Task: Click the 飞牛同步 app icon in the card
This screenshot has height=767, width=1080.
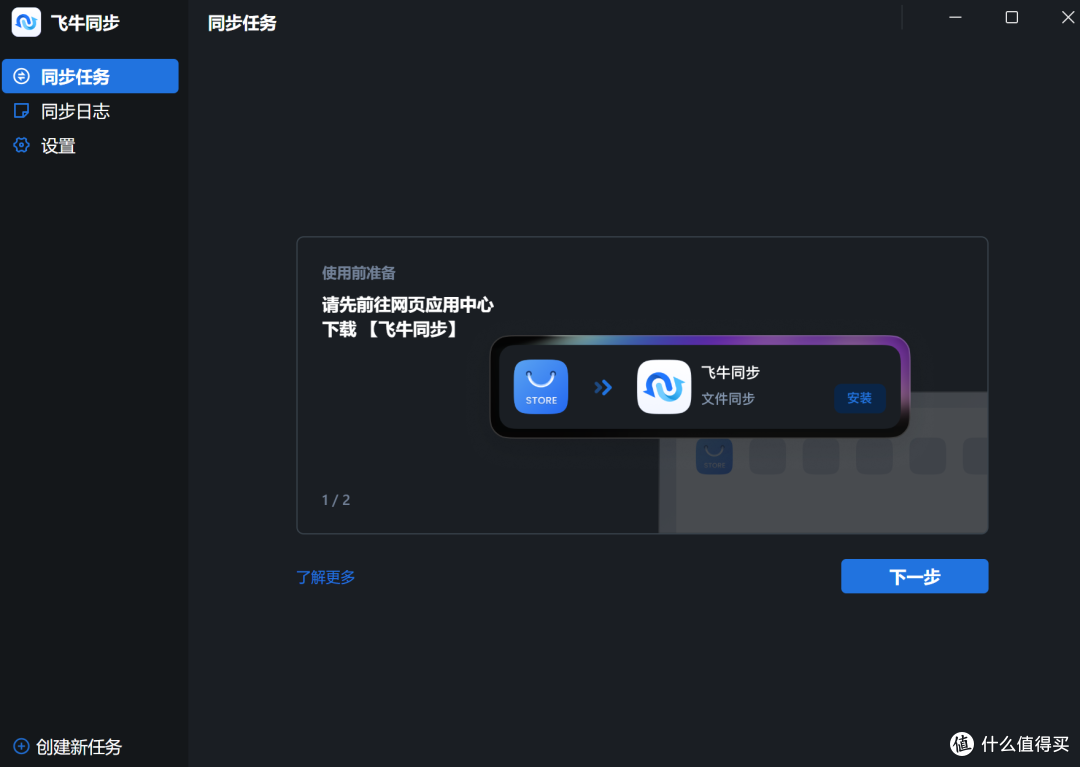Action: click(x=663, y=387)
